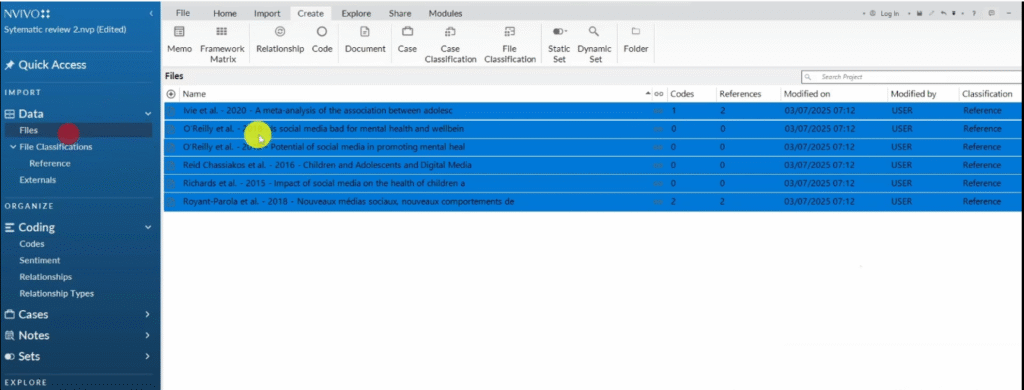Select 'Reid Chassiakos et al. - 2016' file

593,165
